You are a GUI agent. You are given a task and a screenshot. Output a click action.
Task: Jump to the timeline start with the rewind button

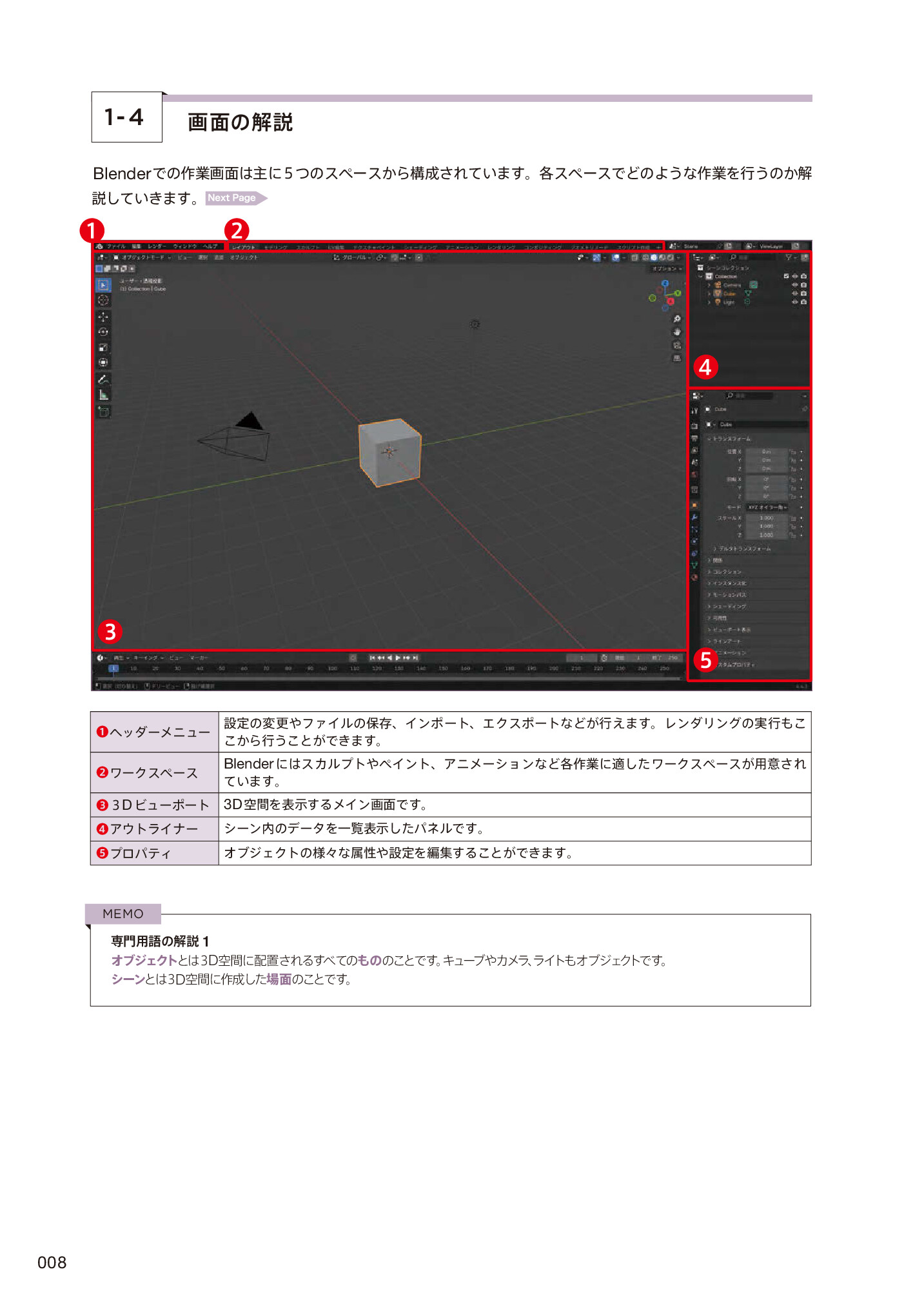coord(372,658)
